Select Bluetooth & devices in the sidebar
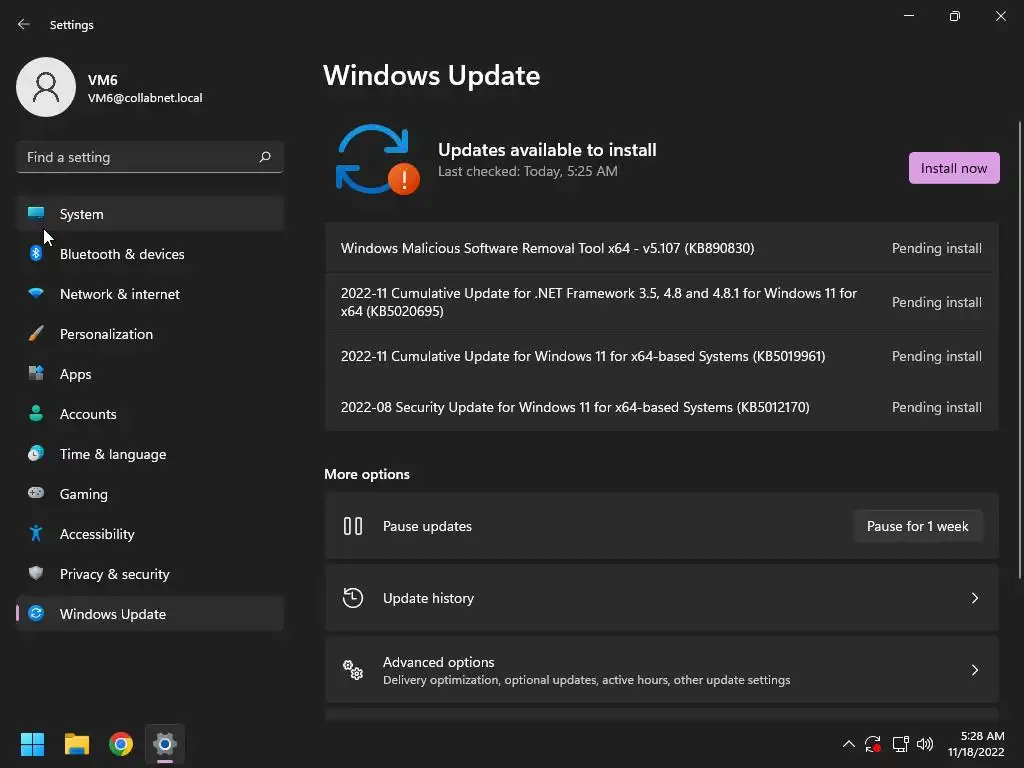Viewport: 1024px width, 768px height. [150, 253]
